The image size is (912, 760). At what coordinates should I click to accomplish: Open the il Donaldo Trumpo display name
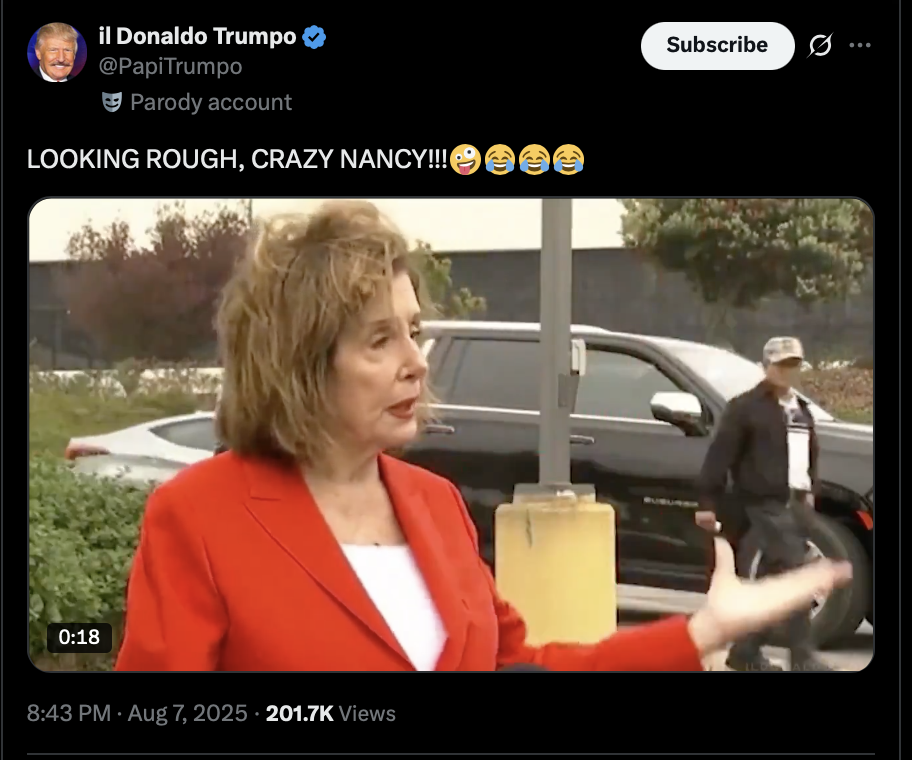coord(197,37)
